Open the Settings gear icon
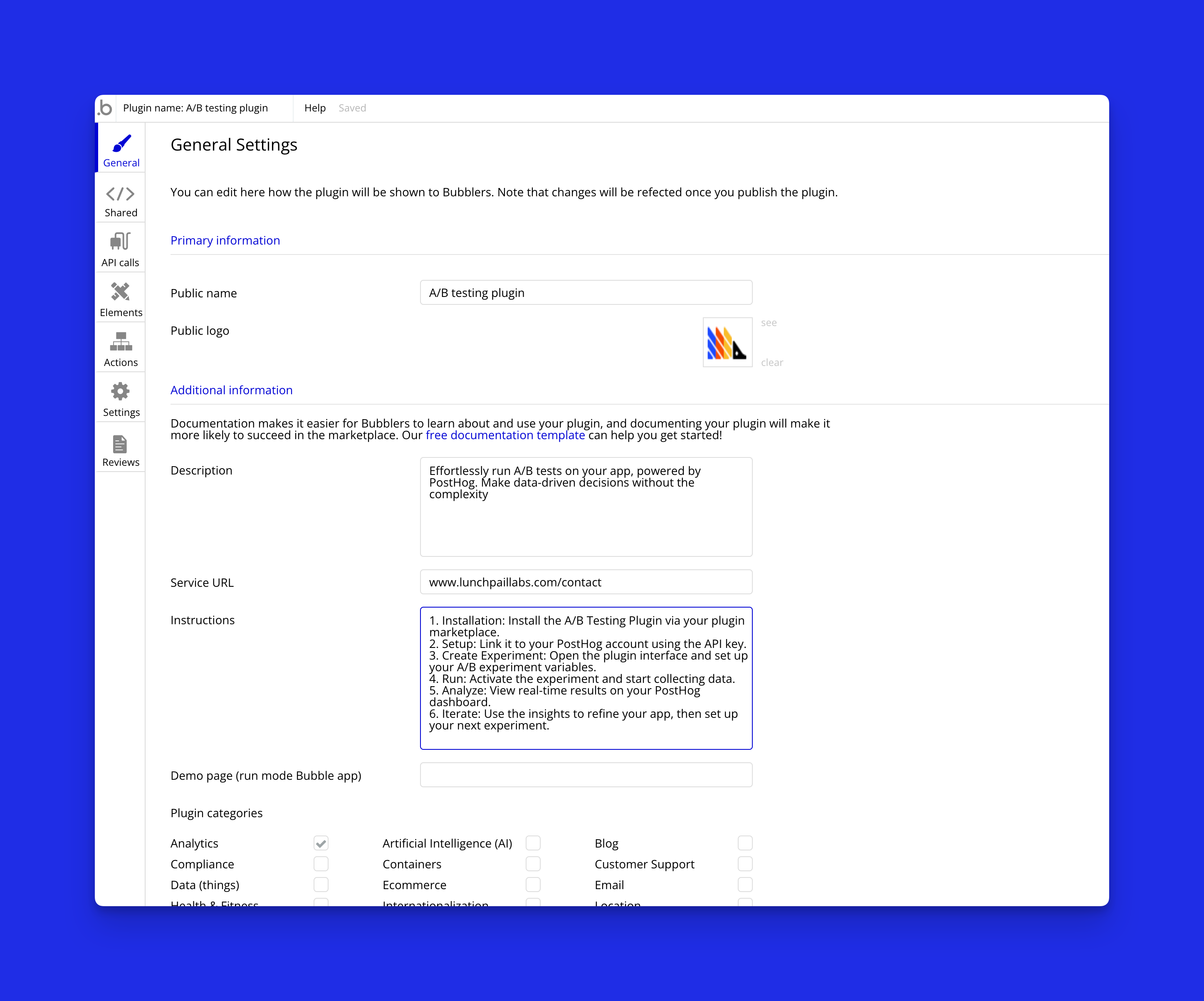 coord(121,392)
